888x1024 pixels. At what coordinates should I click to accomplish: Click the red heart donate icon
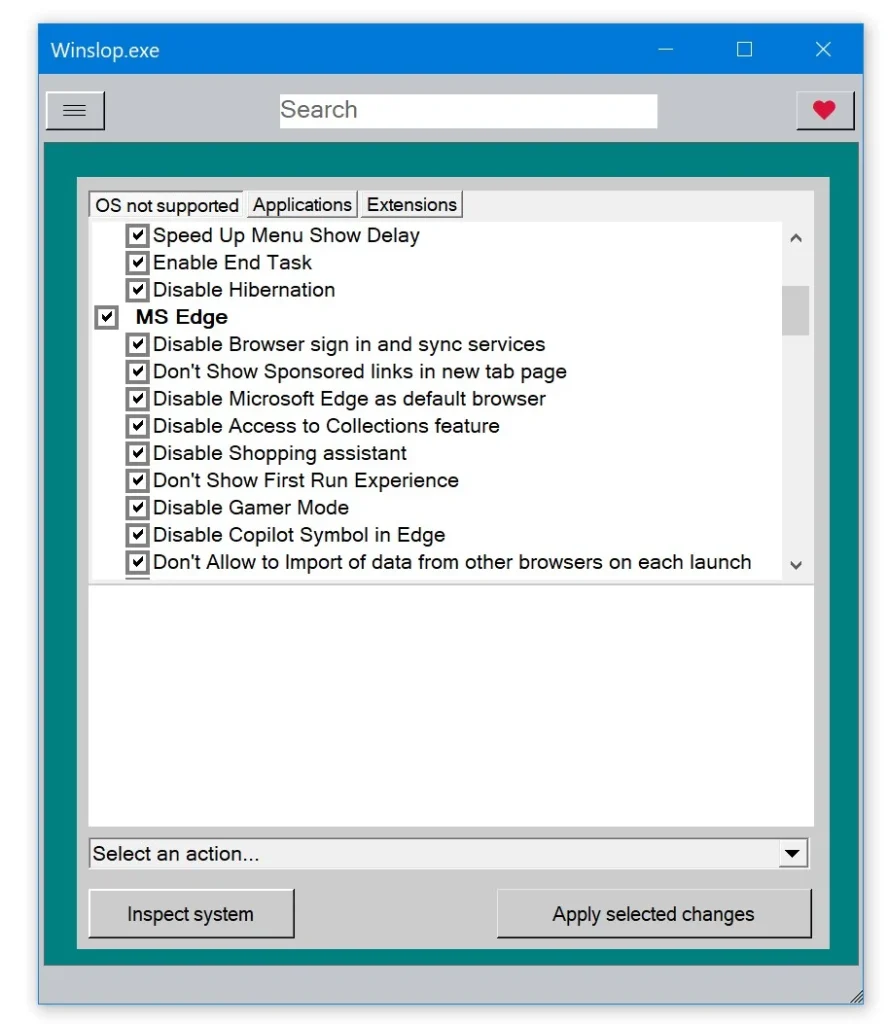click(824, 111)
